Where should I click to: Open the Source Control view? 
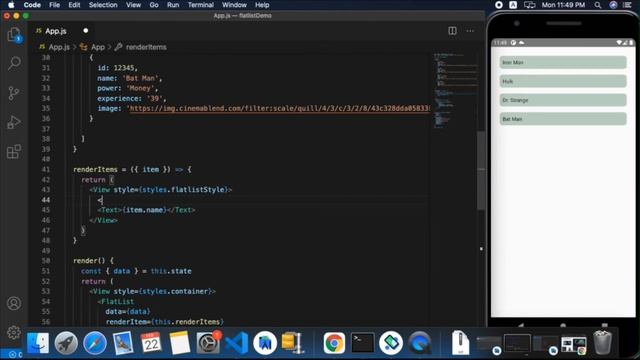coord(14,93)
